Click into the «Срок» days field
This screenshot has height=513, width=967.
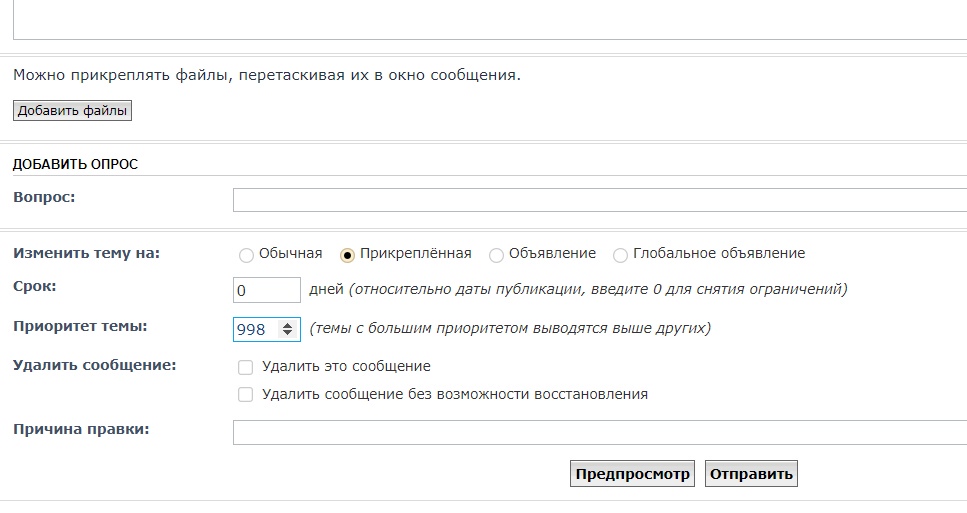point(266,290)
